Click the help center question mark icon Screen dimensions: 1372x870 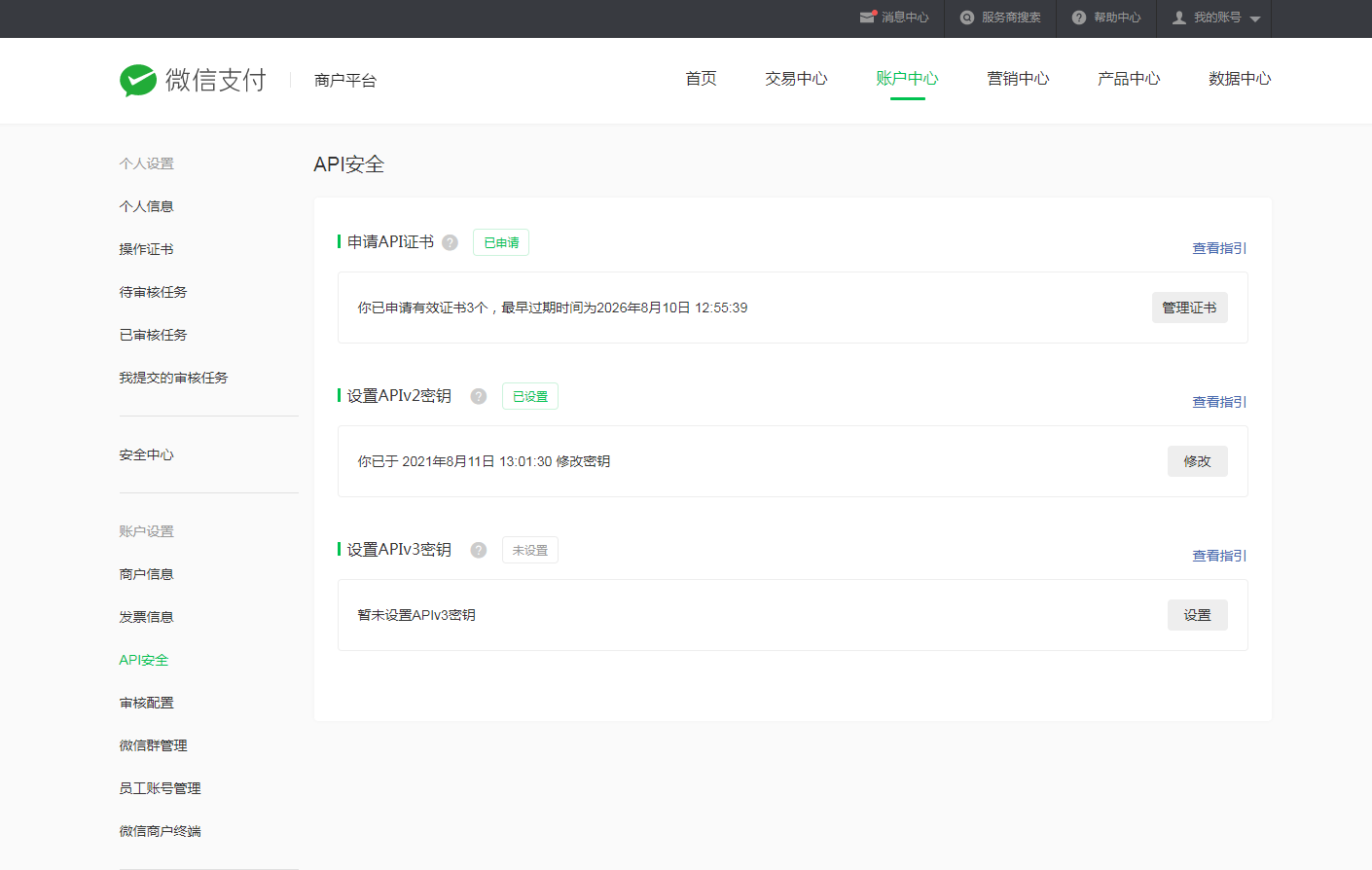tap(1079, 18)
